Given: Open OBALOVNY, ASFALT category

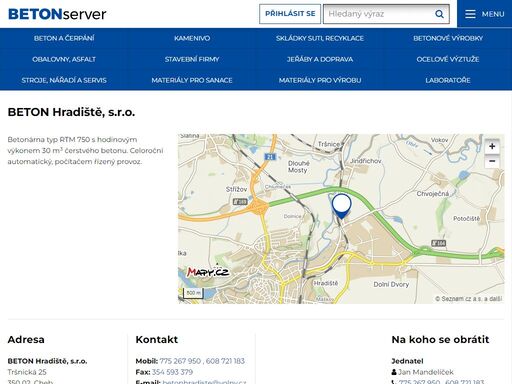Looking at the screenshot, I should (64, 59).
